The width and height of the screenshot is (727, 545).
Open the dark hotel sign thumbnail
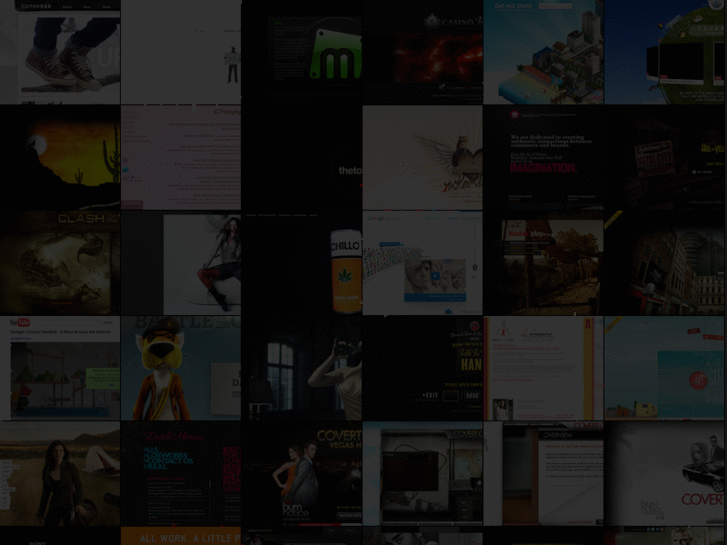click(664, 158)
